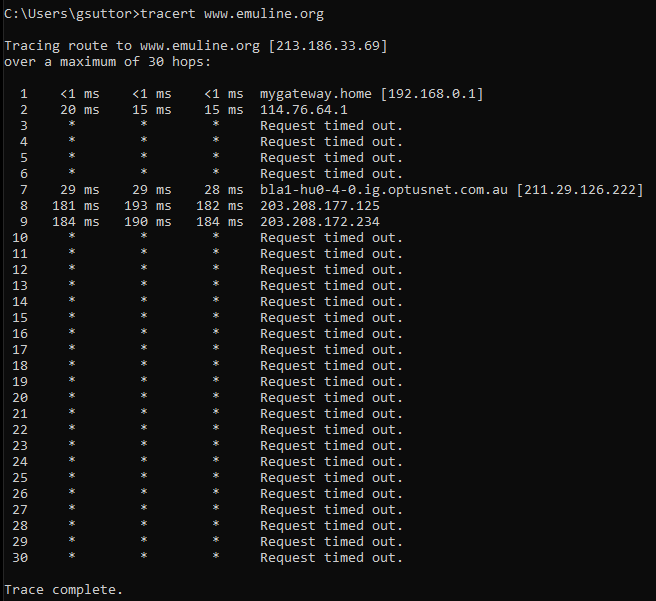Click IP address 203.208.172.234 on hop 9
656x601 pixels.
click(x=320, y=222)
